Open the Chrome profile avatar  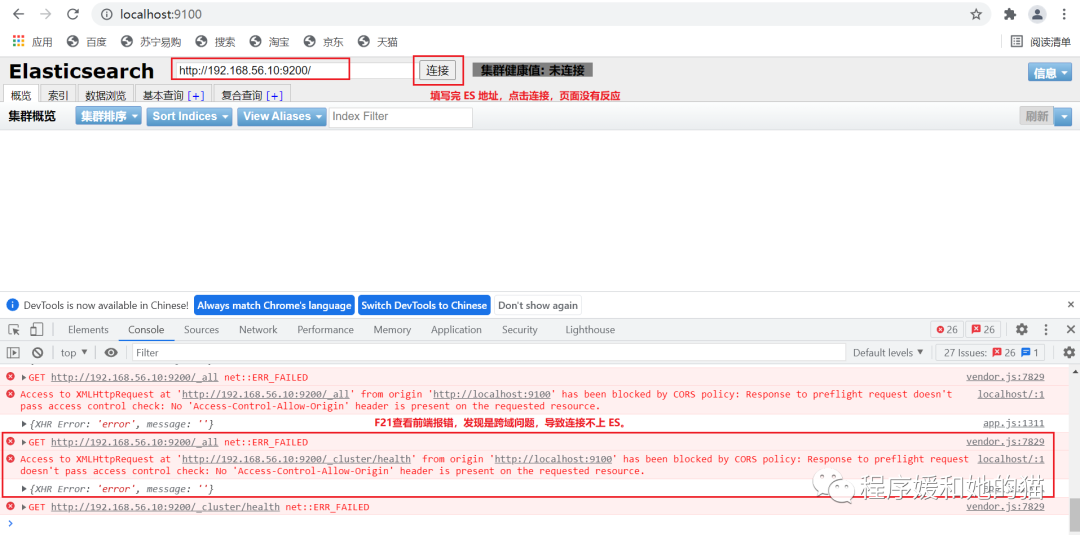tap(1037, 14)
